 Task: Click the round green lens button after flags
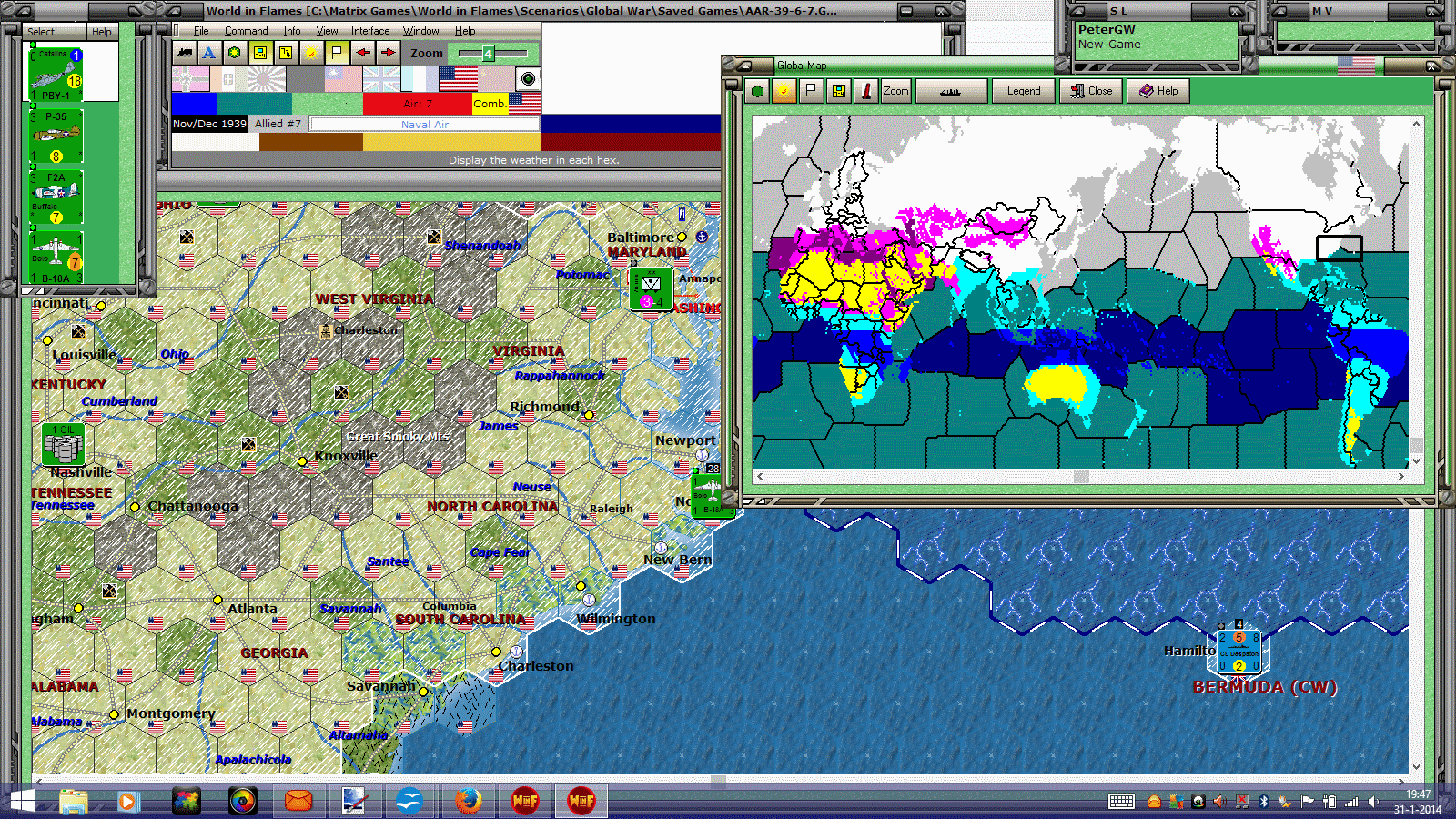528,78
